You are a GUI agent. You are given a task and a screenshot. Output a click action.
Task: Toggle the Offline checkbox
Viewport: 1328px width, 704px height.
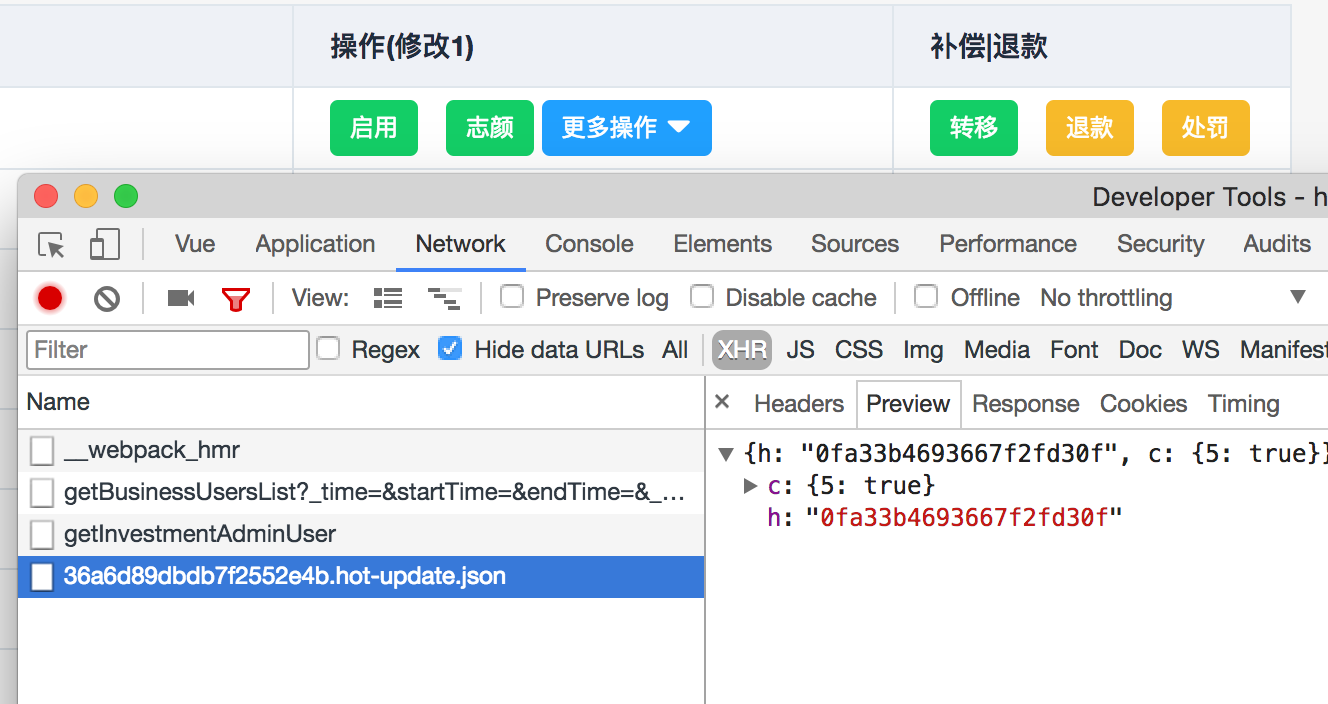[x=927, y=297]
